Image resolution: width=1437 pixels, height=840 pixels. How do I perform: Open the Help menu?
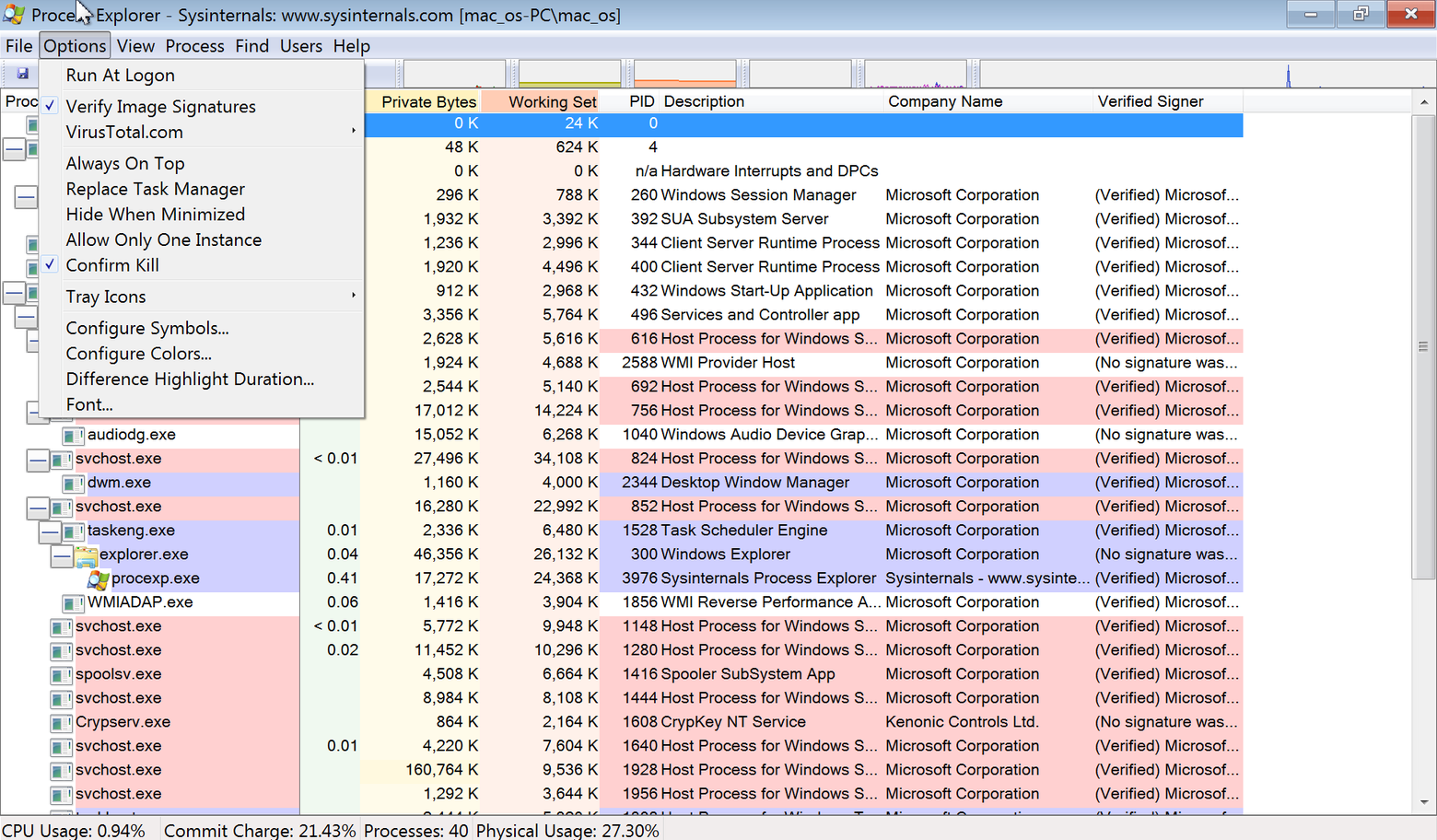coord(351,46)
